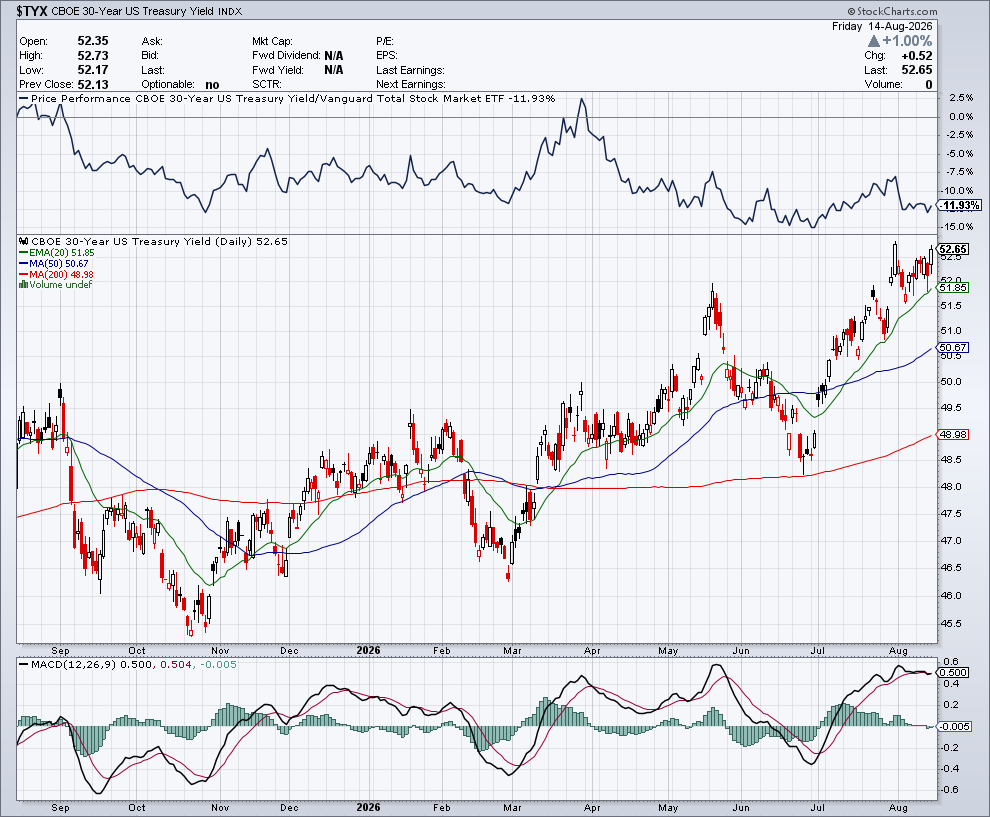
Task: Click the -11.93% tag on performance axis
Action: pos(960,205)
